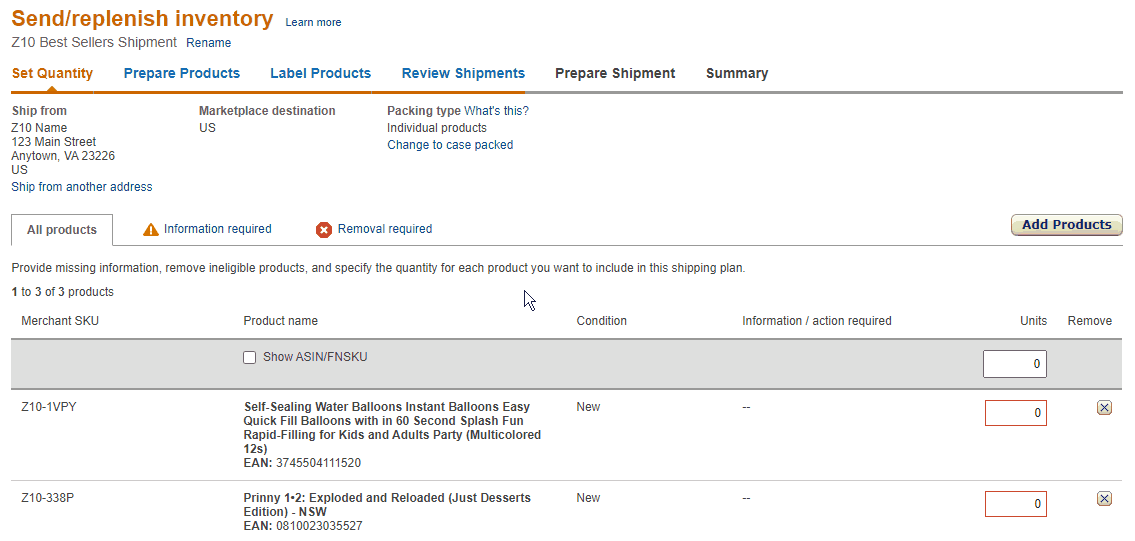
Task: Remove the Z10-1VPY water balloons product
Action: 1104,408
